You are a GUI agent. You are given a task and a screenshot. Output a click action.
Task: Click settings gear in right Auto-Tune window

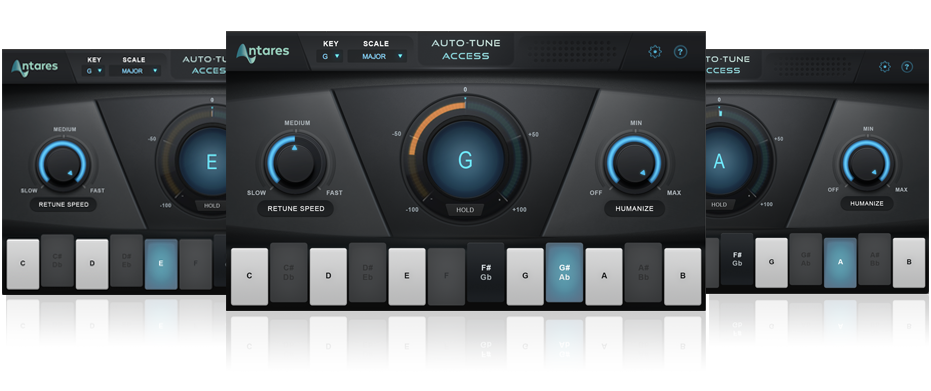coord(885,66)
